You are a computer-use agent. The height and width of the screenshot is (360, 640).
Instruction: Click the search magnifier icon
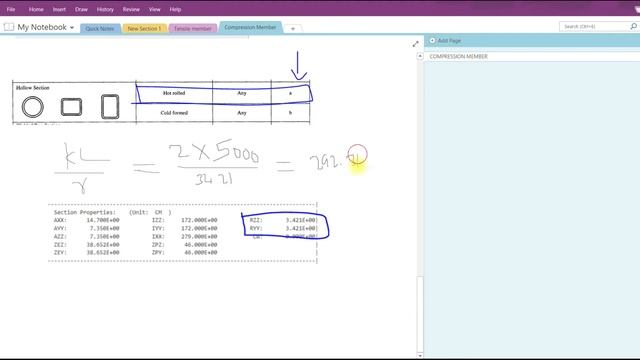tap(633, 27)
